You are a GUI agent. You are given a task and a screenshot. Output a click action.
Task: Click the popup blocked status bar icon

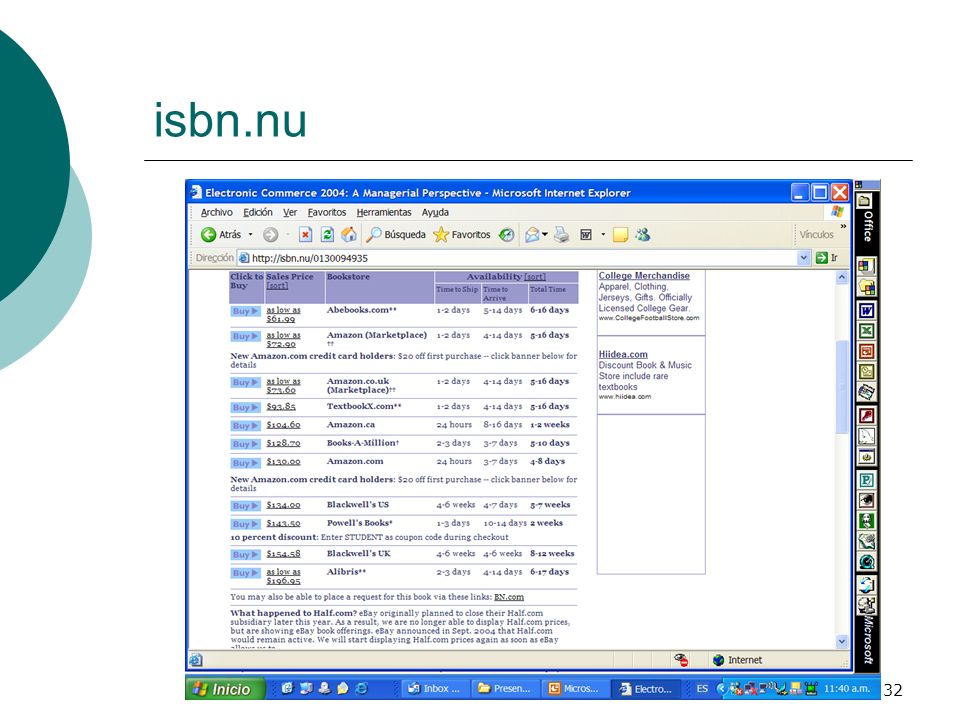[x=681, y=659]
